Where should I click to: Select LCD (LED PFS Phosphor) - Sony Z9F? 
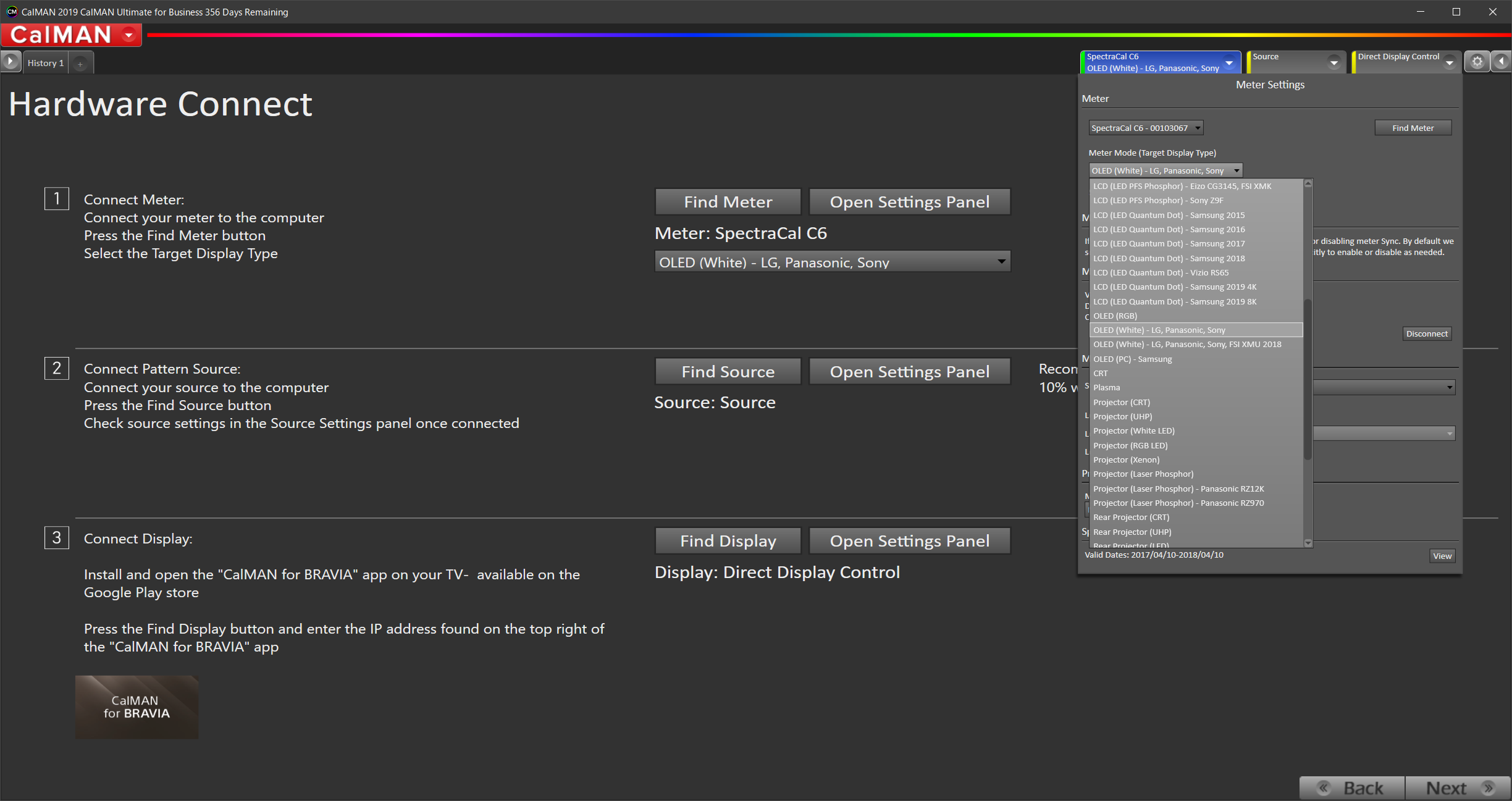click(1196, 200)
